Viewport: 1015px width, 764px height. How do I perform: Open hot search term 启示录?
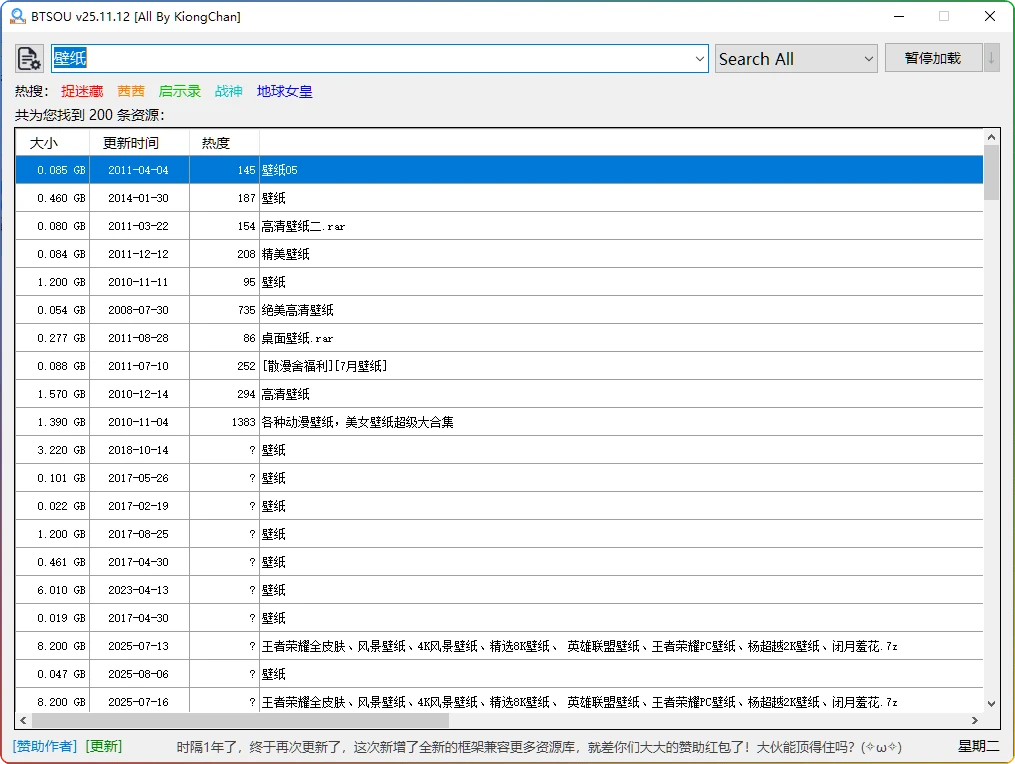click(179, 90)
